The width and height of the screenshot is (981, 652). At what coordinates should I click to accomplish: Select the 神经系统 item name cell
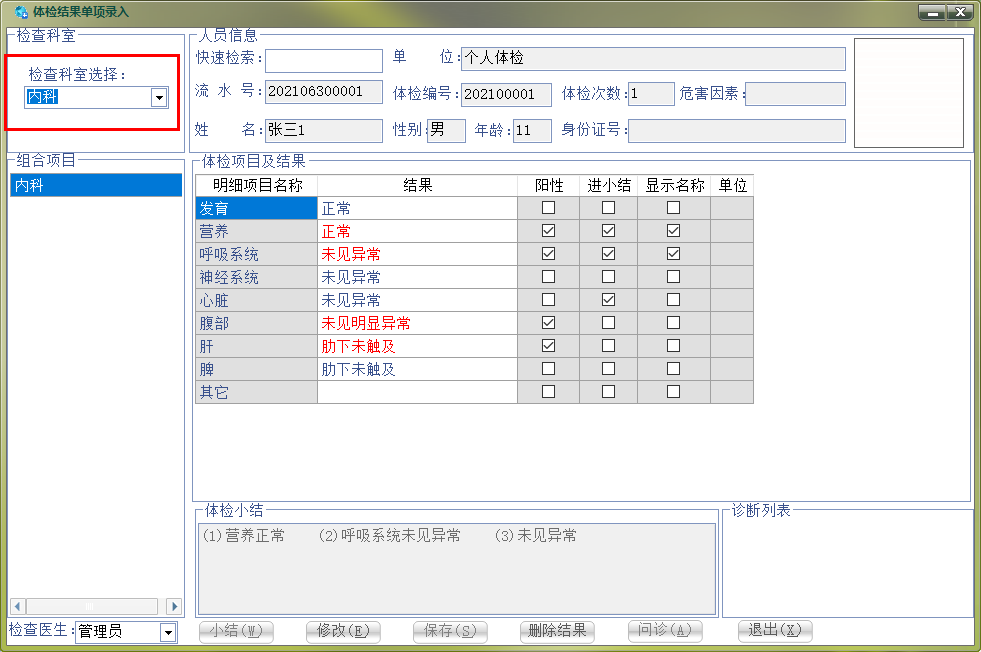tap(257, 277)
